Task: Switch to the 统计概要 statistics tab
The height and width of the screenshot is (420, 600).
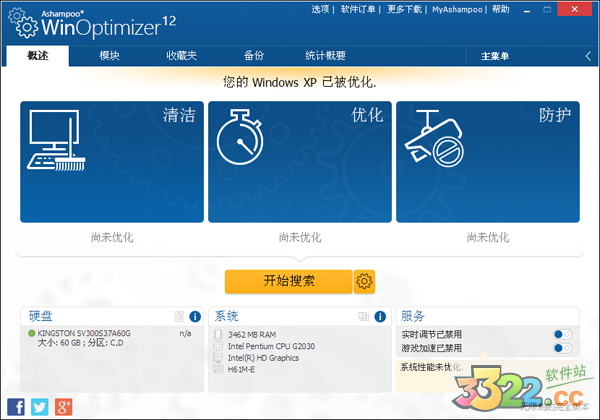Action: pyautogui.click(x=325, y=56)
